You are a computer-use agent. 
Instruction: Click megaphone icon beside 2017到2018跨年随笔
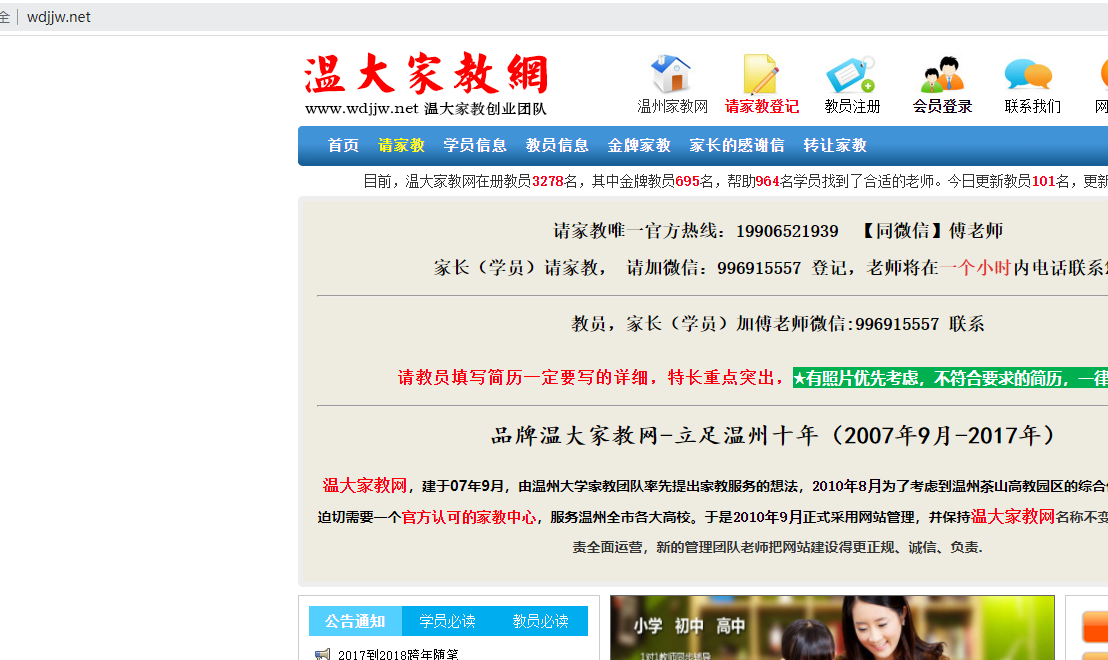click(x=322, y=654)
